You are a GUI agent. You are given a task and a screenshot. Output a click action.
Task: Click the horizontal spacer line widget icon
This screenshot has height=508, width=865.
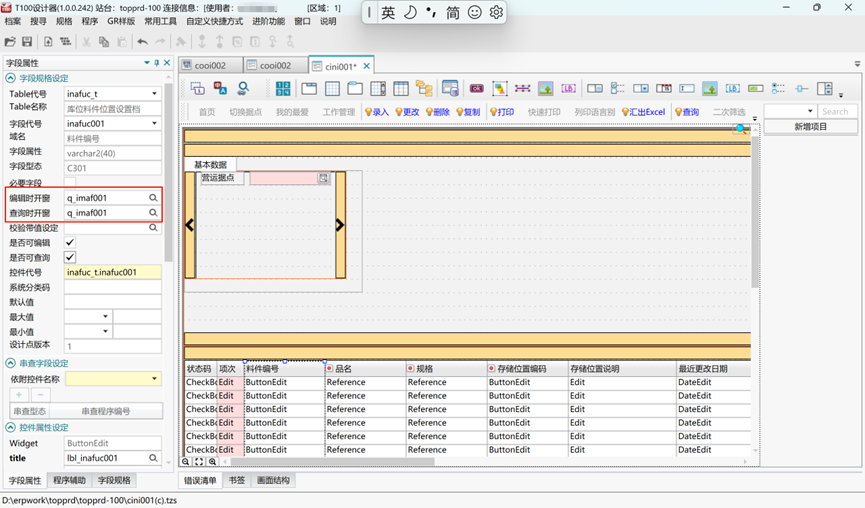click(522, 88)
